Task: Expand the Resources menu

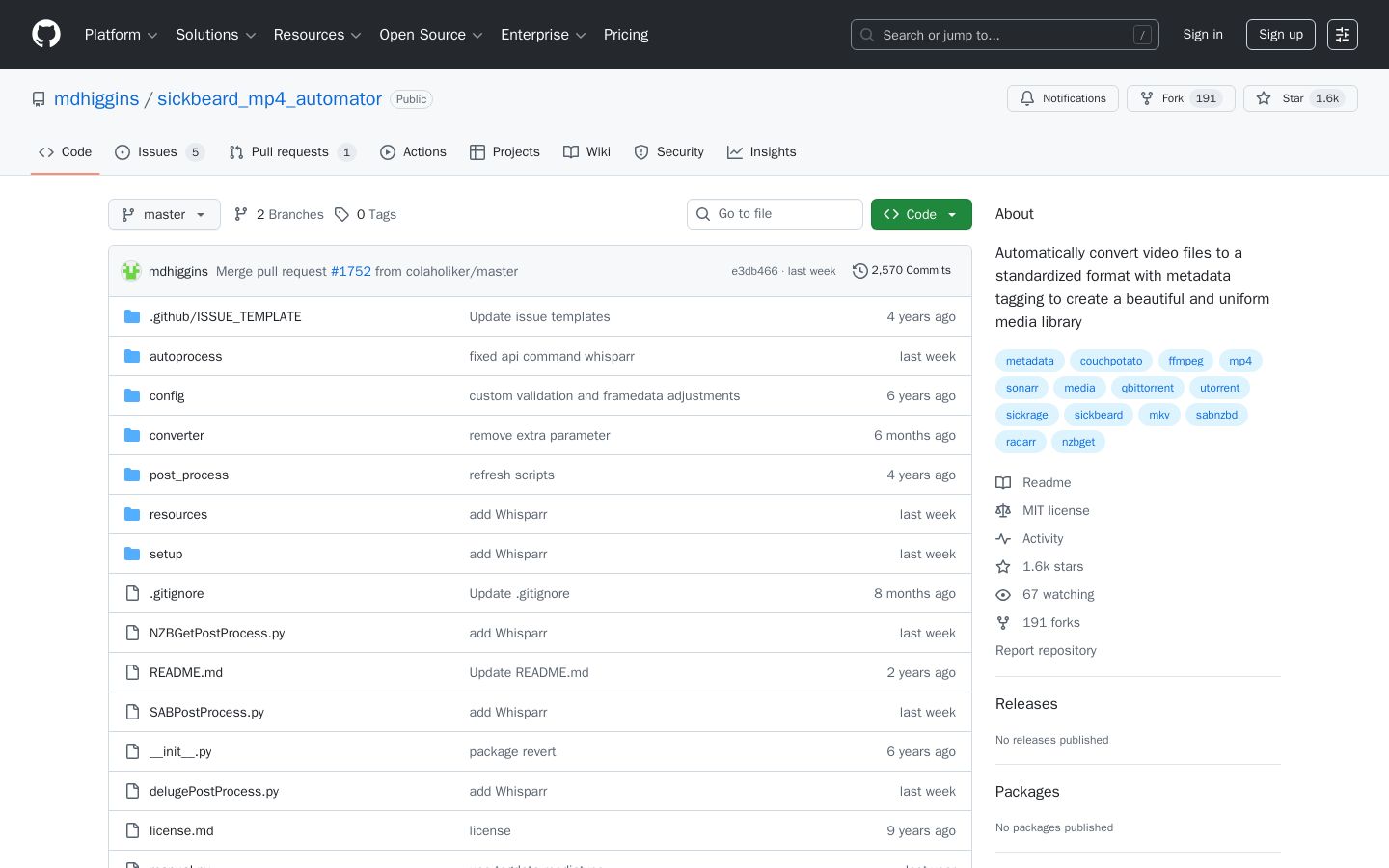Action: 317,35
